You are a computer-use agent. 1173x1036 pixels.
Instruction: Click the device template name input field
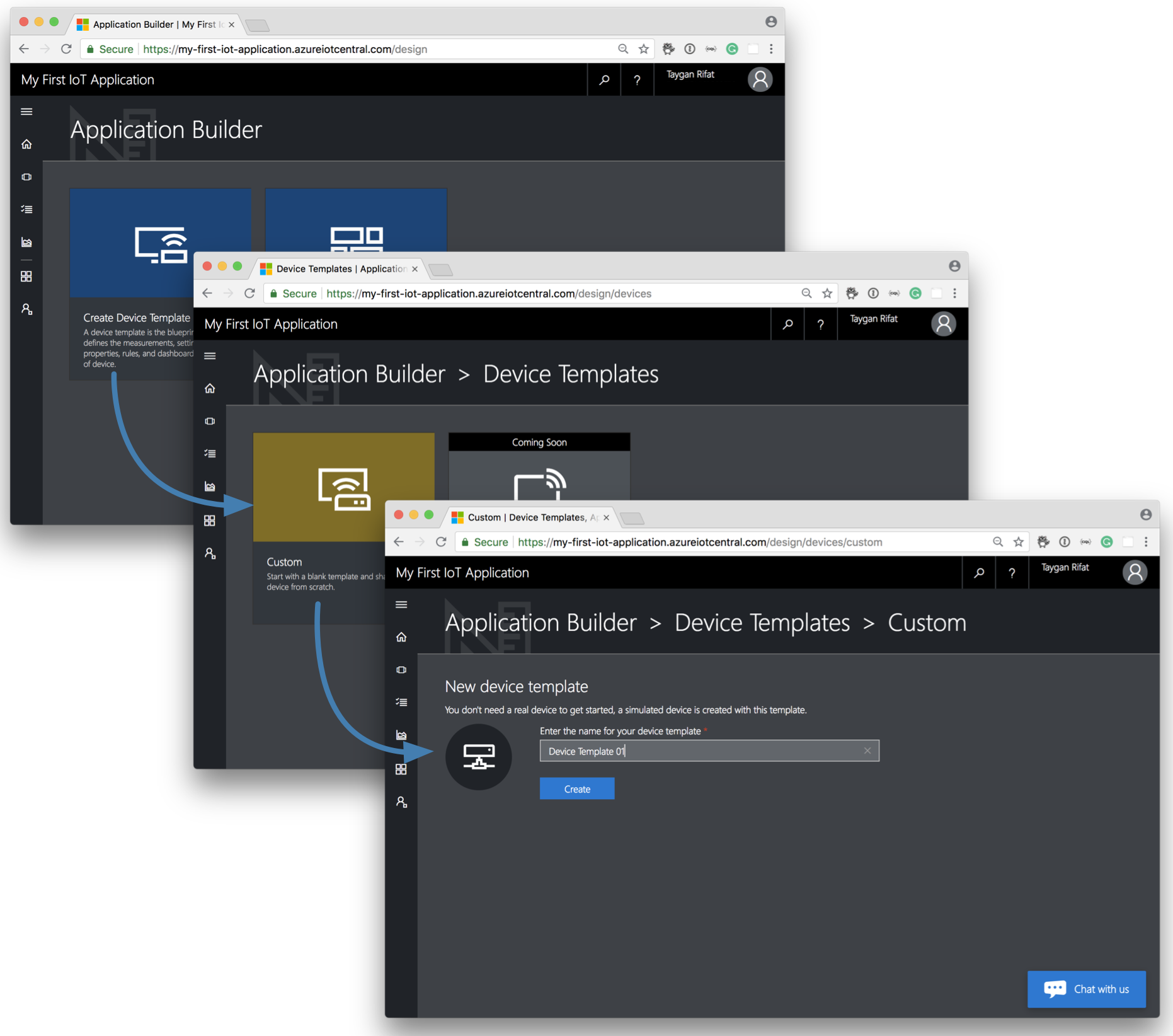point(709,751)
